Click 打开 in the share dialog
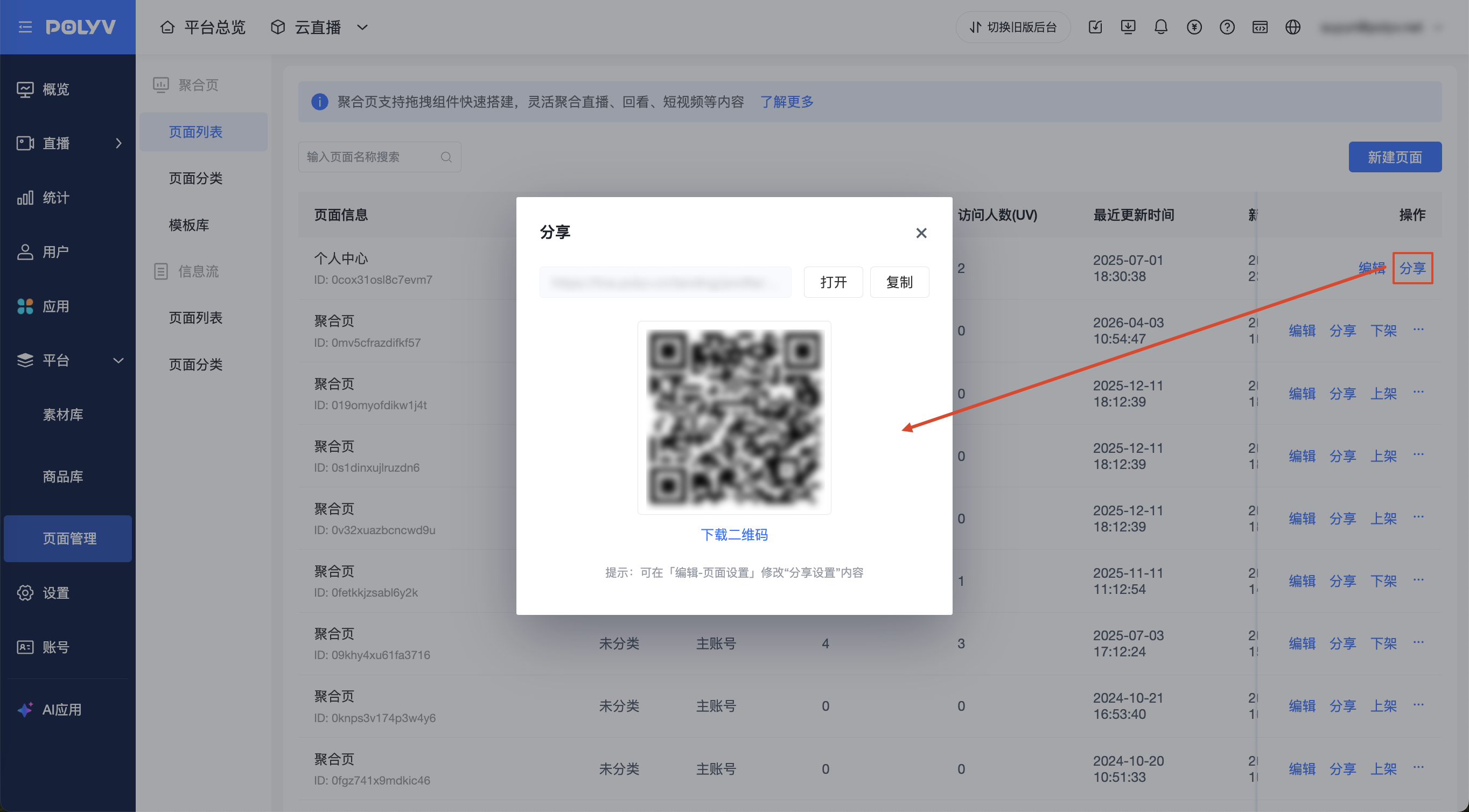Viewport: 1469px width, 812px height. 833,282
